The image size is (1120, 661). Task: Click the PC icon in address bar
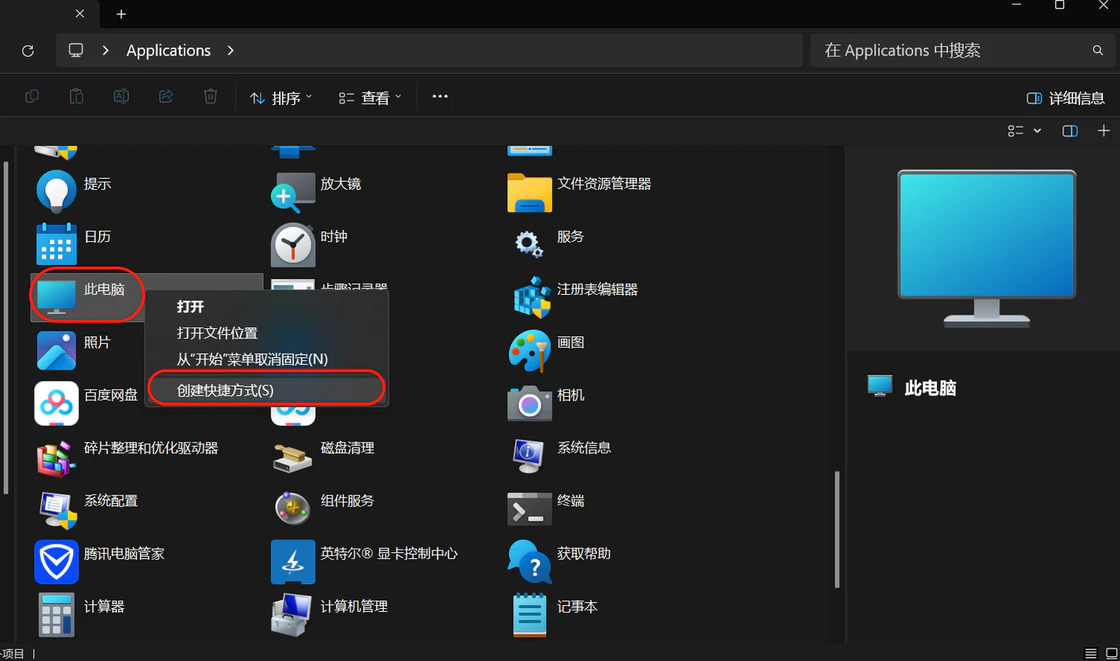pos(76,51)
